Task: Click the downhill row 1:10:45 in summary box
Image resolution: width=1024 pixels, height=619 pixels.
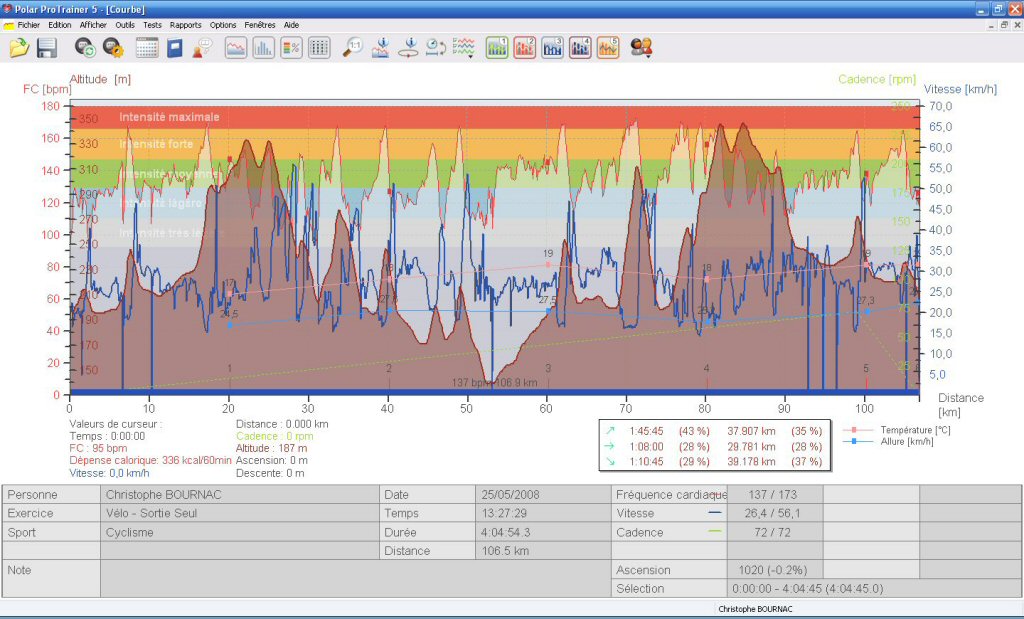Action: point(714,462)
